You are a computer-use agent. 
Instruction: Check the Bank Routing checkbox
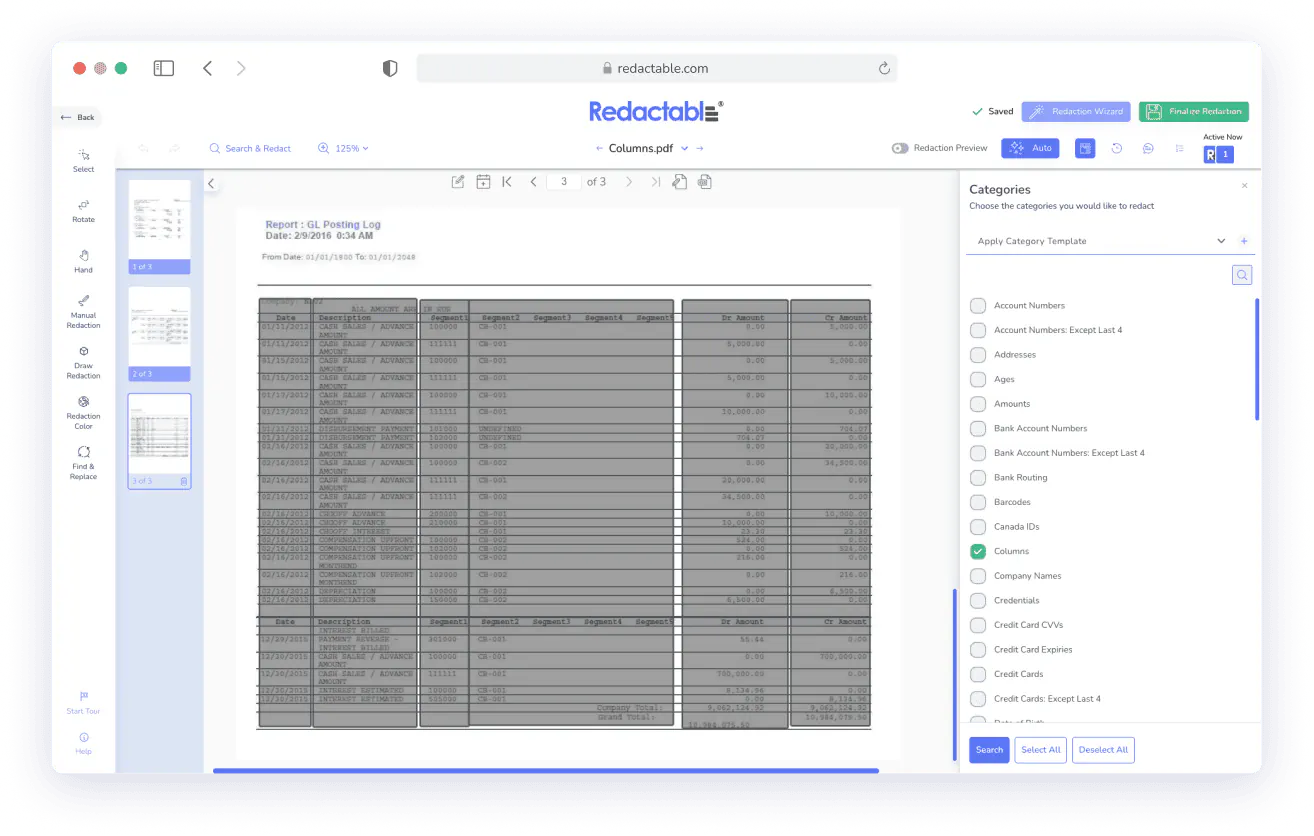pyautogui.click(x=978, y=478)
